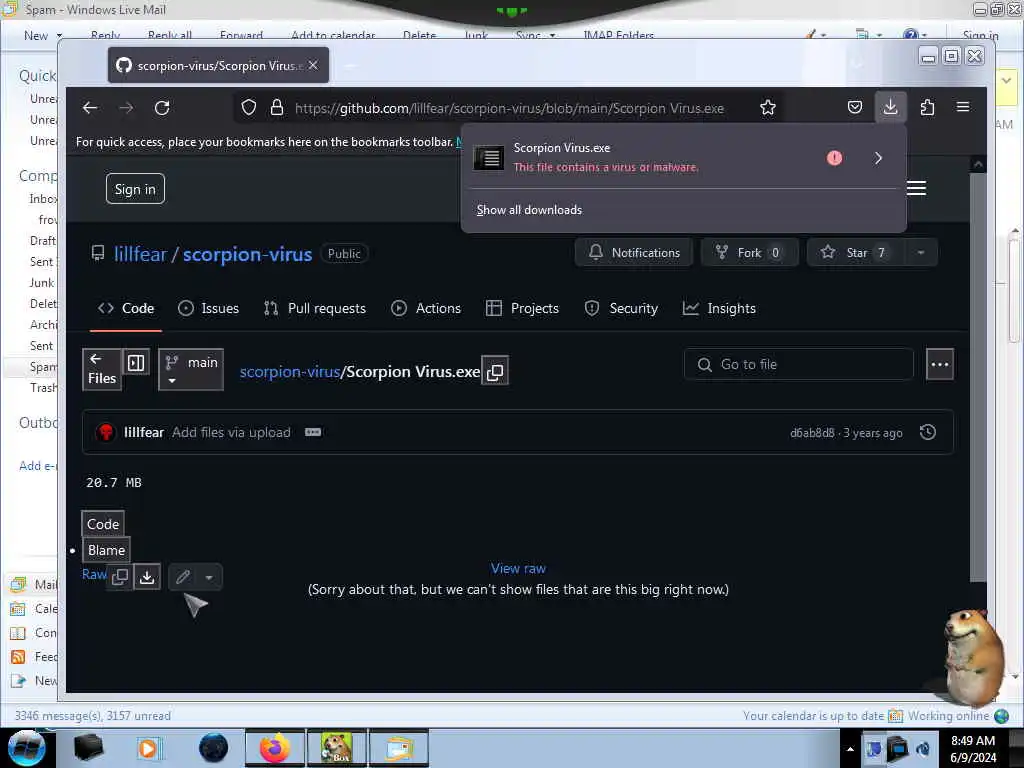This screenshot has height=768, width=1024.
Task: Reload the GitHub page
Action: 162,108
